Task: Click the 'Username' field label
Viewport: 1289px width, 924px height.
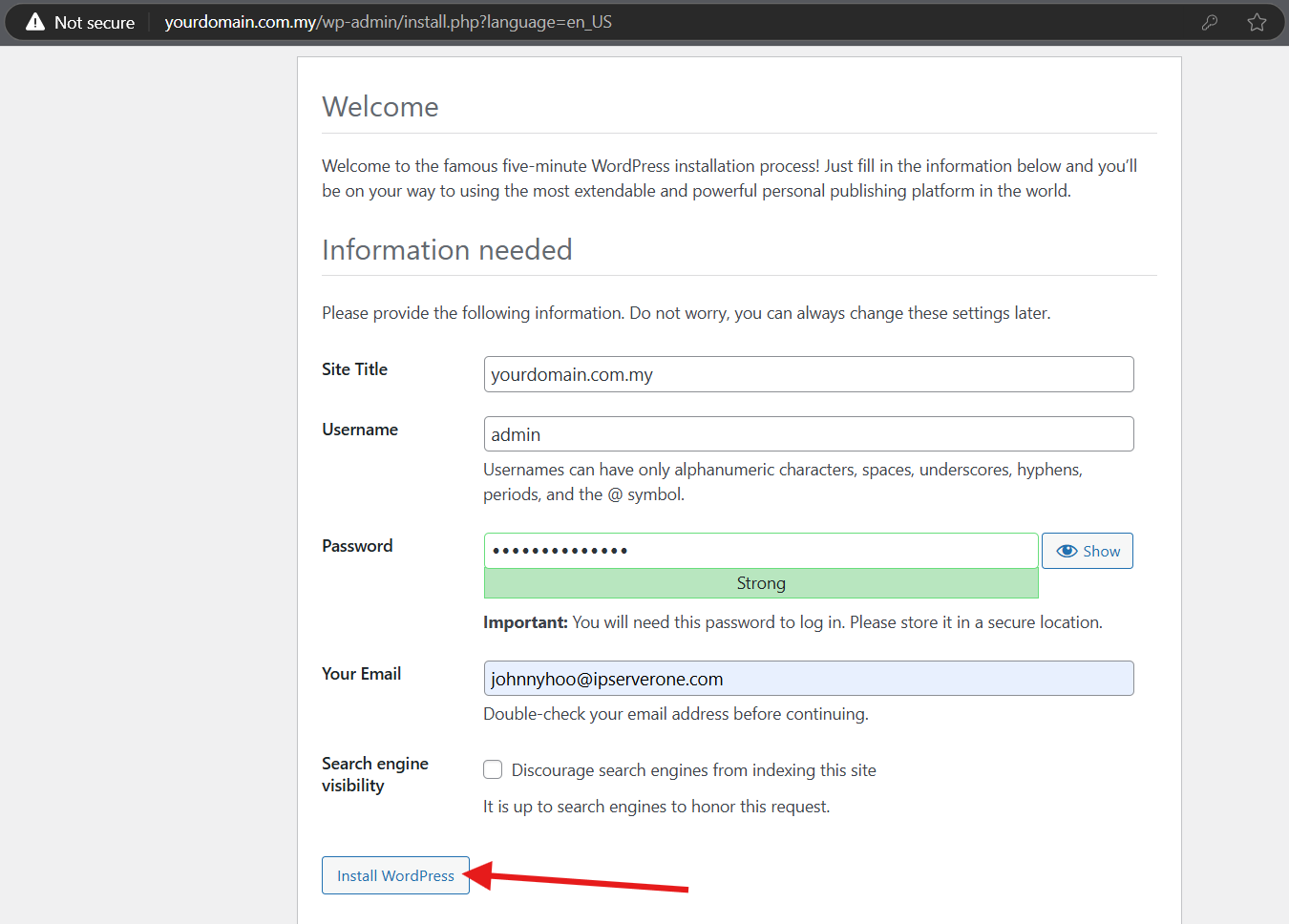Action: tap(360, 430)
